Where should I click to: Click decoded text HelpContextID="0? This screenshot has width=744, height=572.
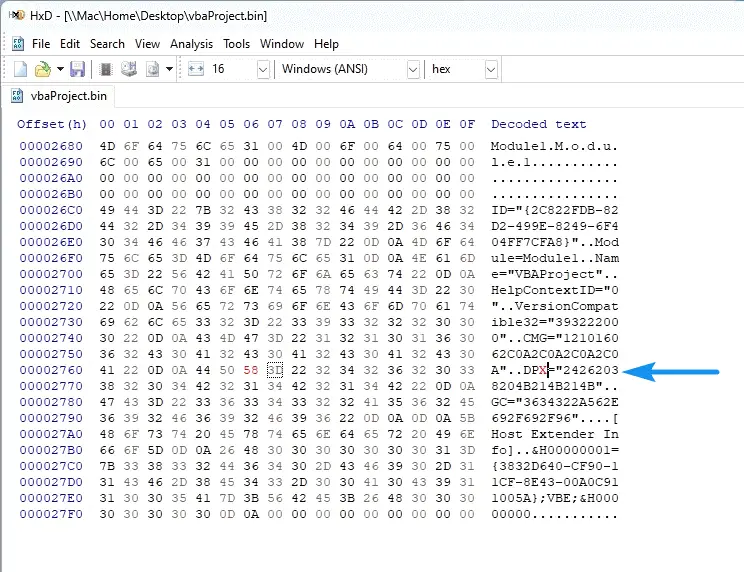coord(555,290)
